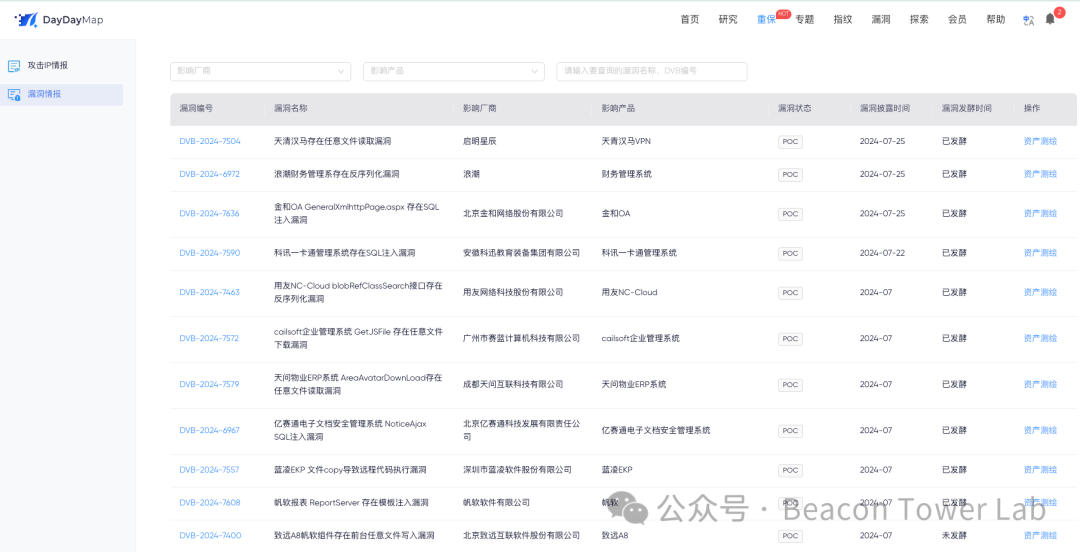Image resolution: width=1080 pixels, height=552 pixels.
Task: Open vulnerability DVB-2024-7579
Action: pyautogui.click(x=209, y=384)
